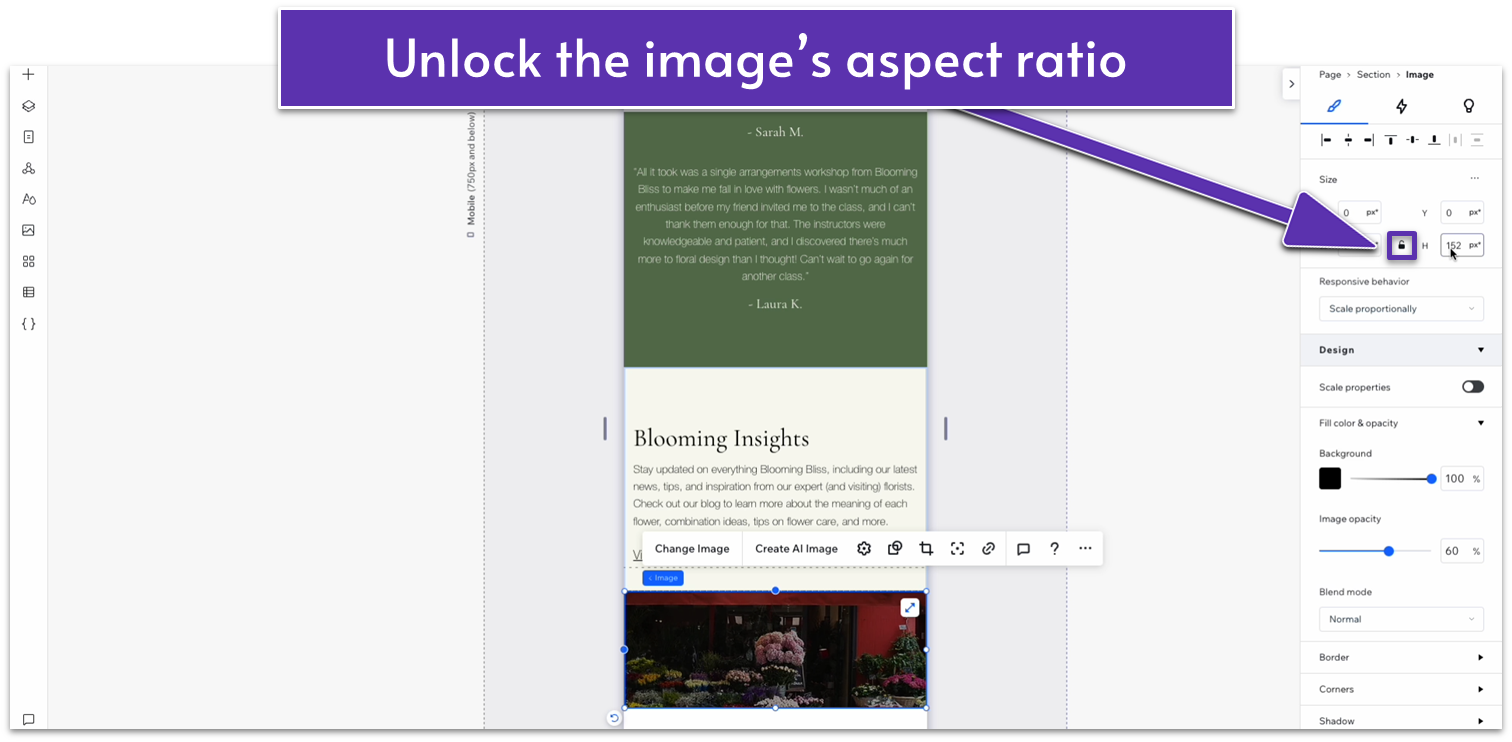Expand the Corners section
Image resolution: width=1512 pixels, height=742 pixels.
coord(1481,689)
